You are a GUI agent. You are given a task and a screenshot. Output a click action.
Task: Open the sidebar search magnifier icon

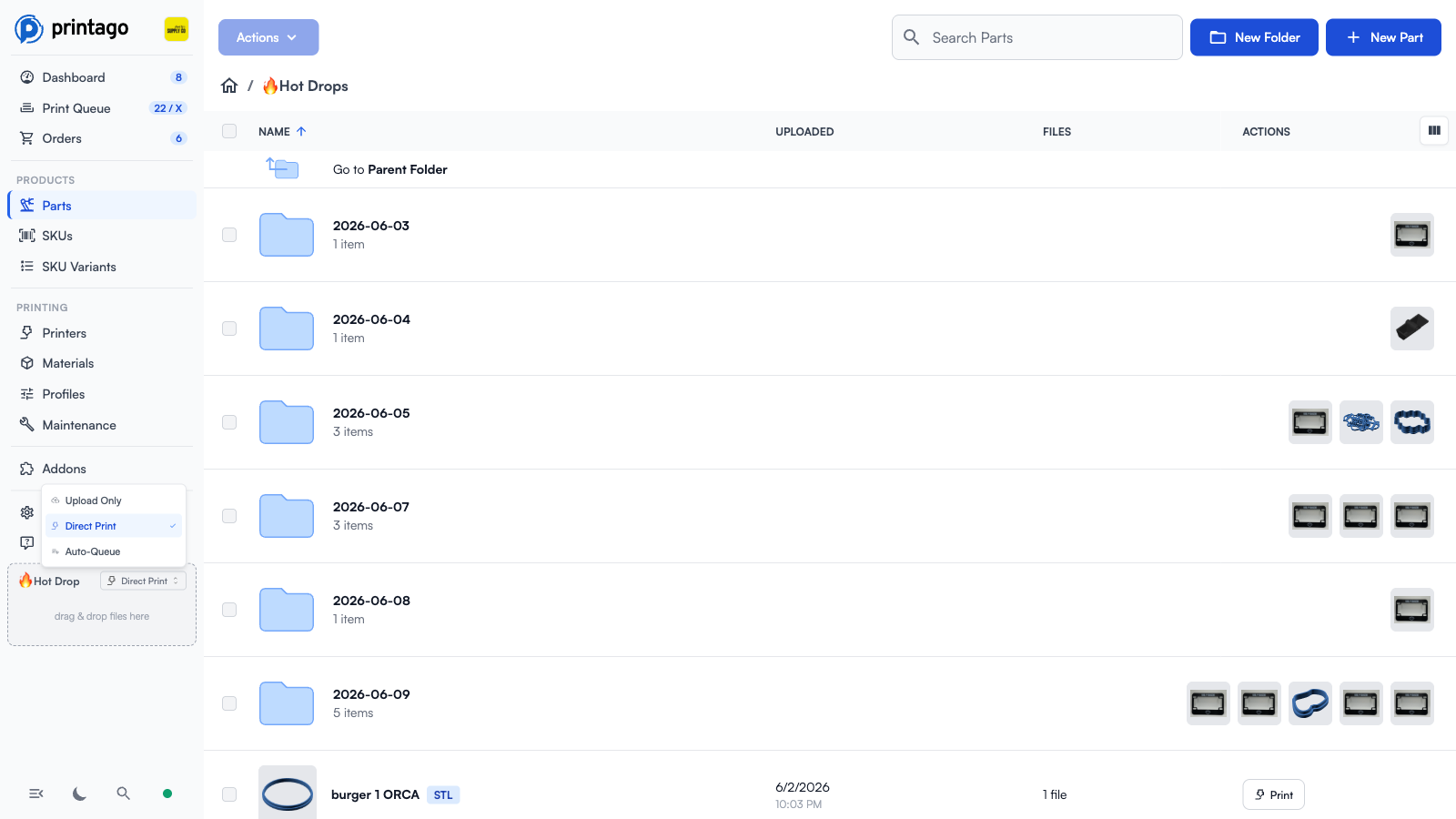point(124,794)
